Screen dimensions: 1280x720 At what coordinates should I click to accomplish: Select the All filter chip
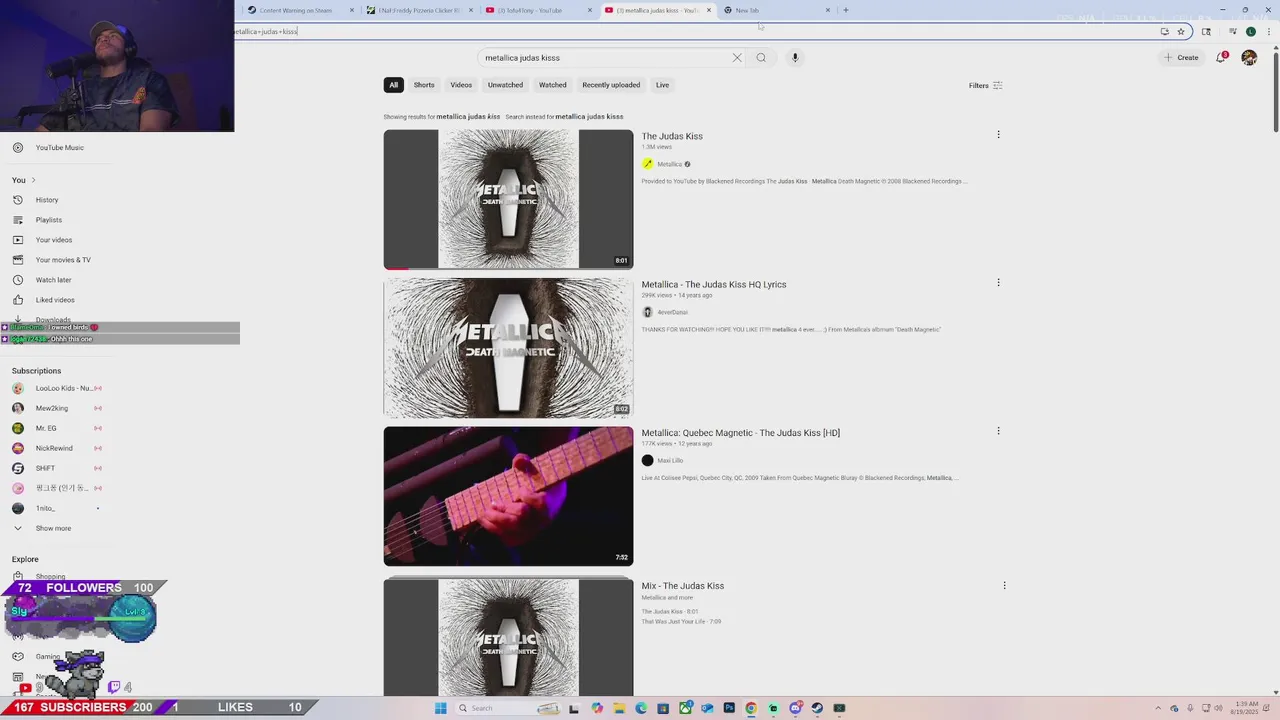393,85
